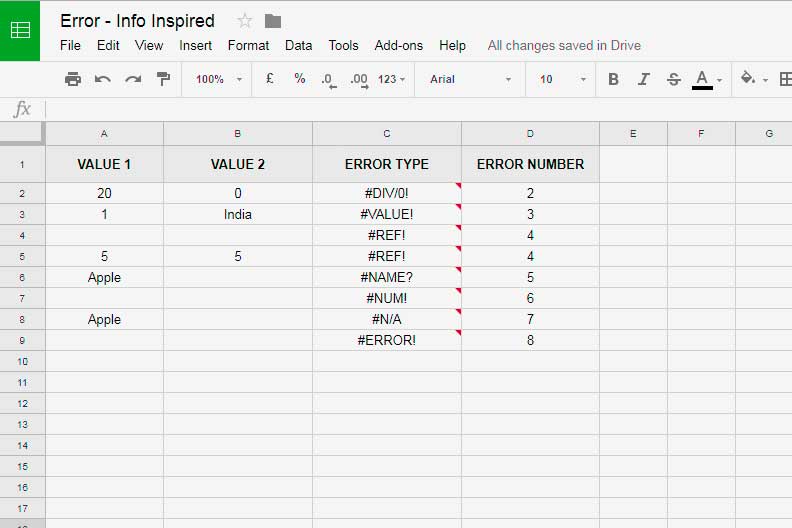792x528 pixels.
Task: Click the VALUE 1 header cell
Action: pyautogui.click(x=104, y=164)
